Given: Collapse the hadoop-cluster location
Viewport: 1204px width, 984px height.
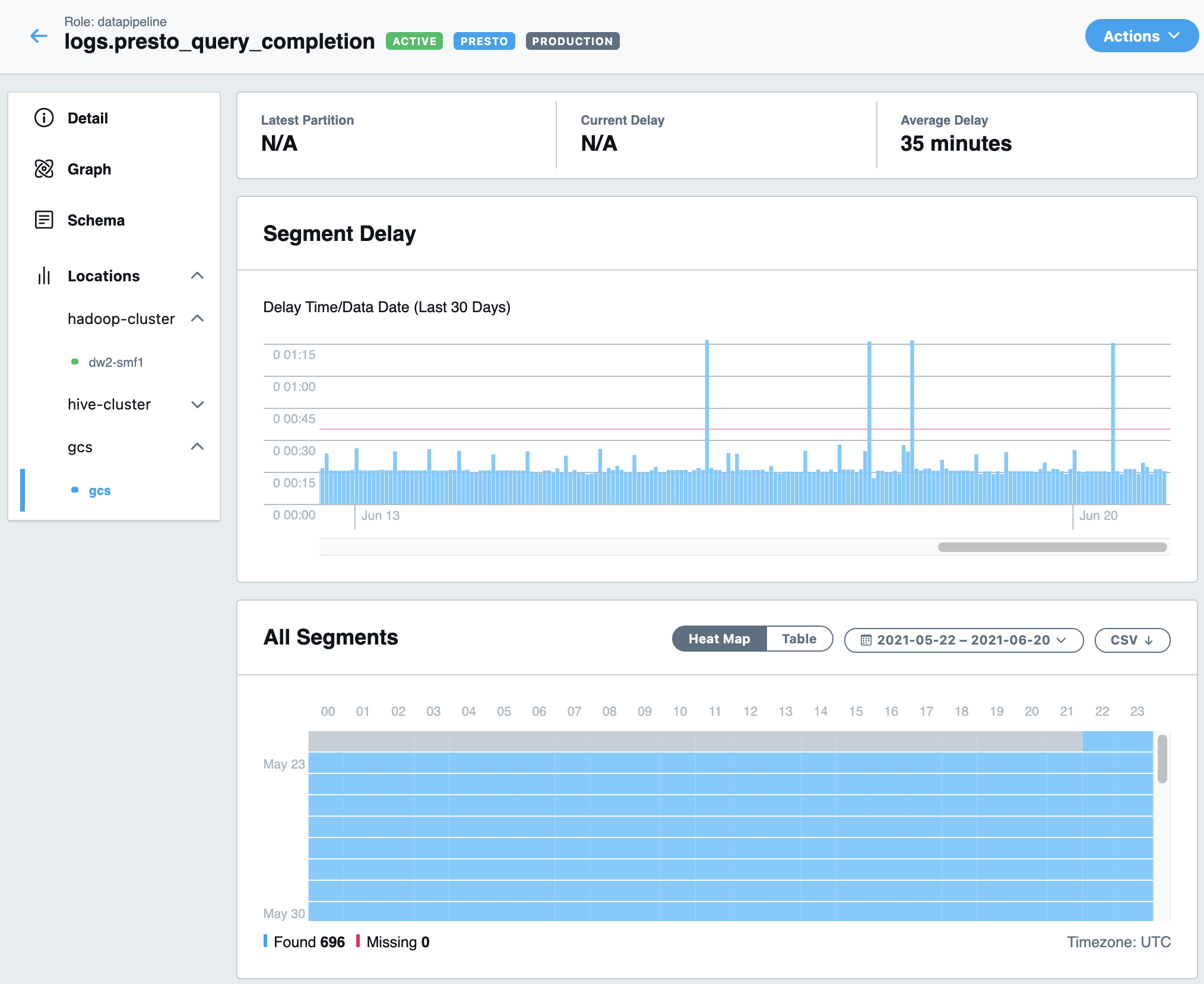Looking at the screenshot, I should tap(197, 319).
